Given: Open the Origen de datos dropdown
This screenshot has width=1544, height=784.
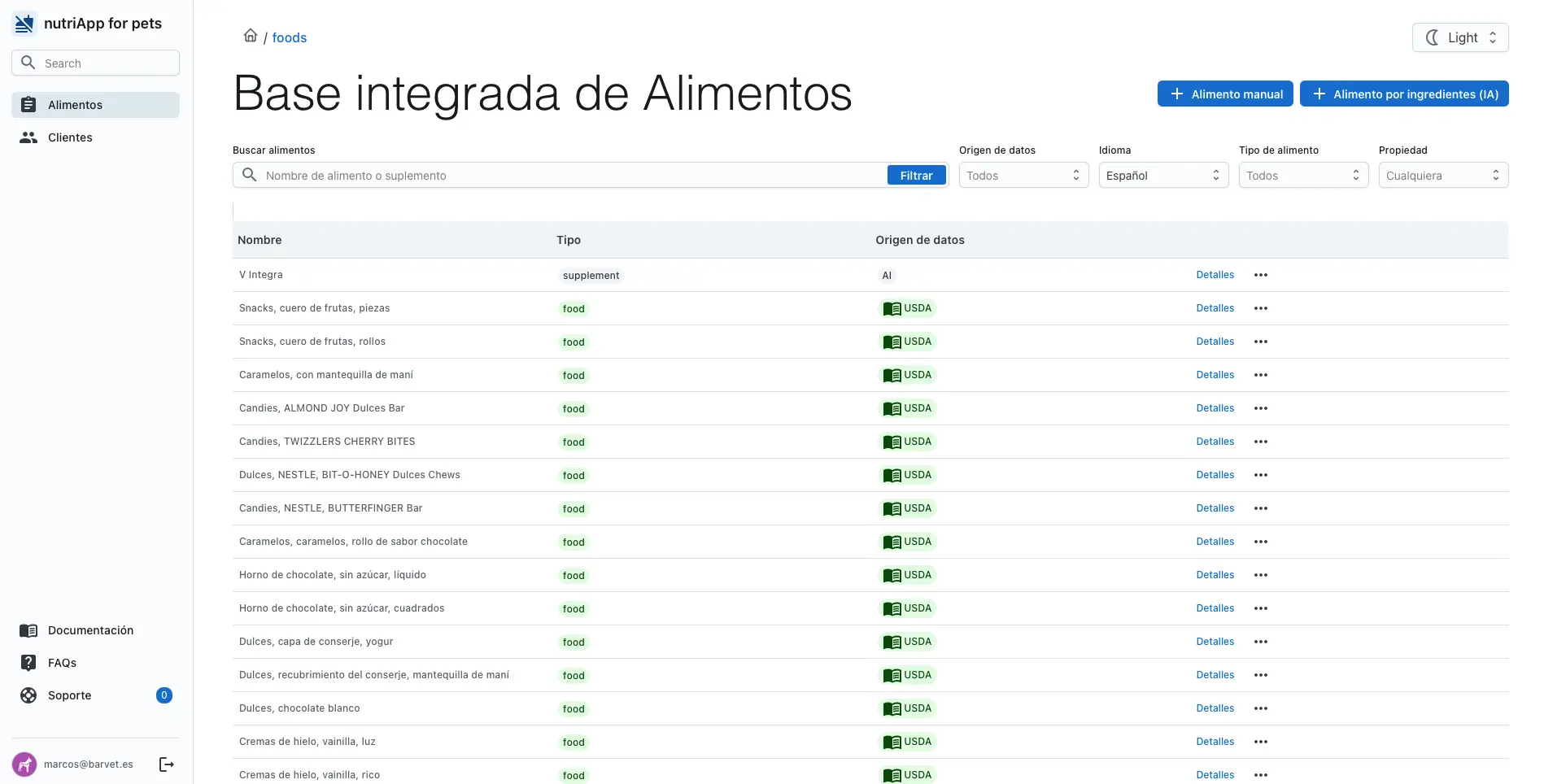Looking at the screenshot, I should point(1023,175).
